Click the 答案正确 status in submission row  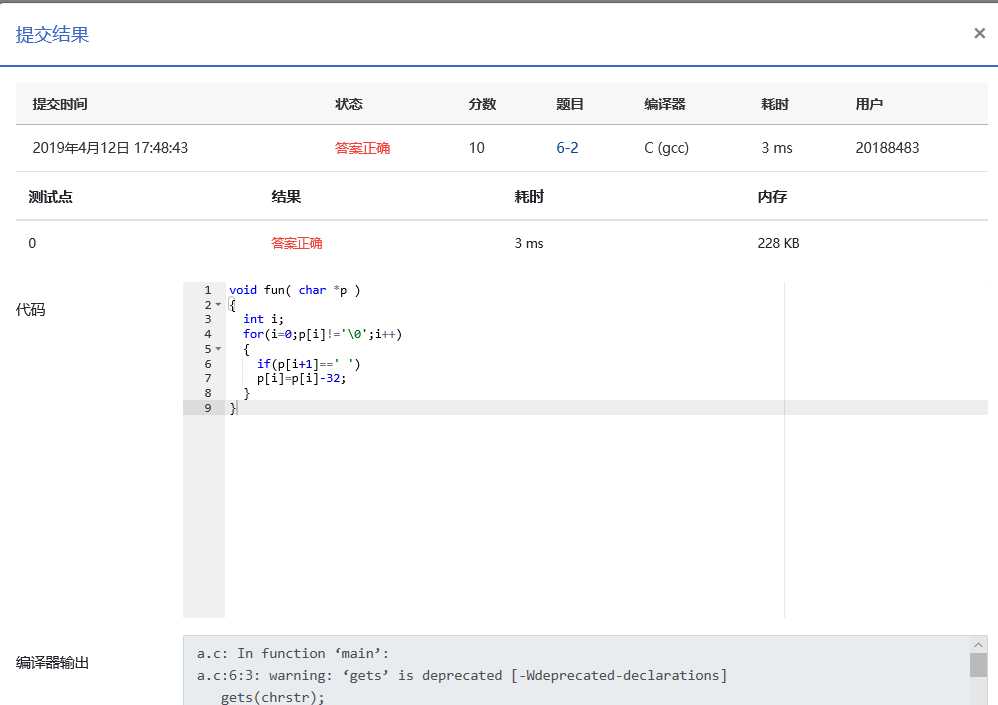(362, 148)
